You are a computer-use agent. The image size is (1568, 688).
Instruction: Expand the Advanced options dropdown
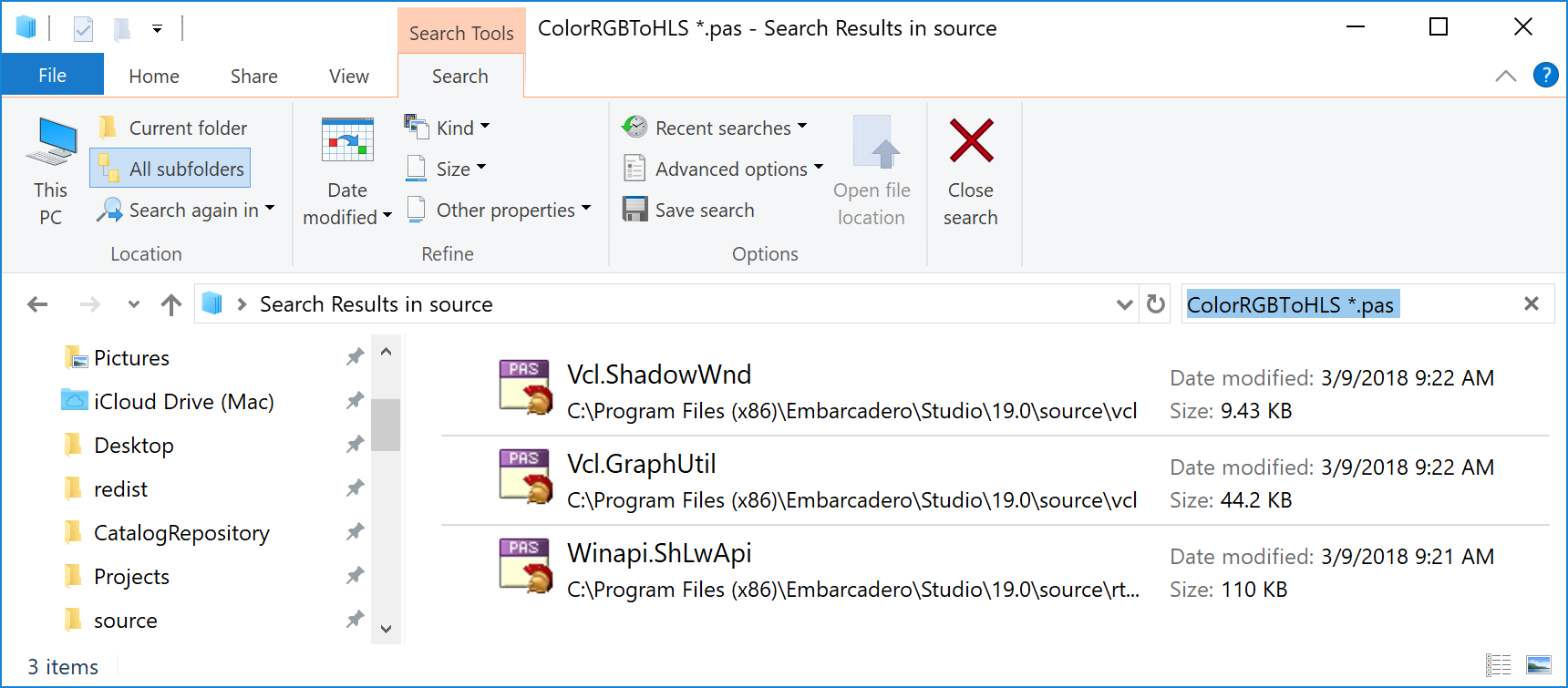click(x=723, y=169)
